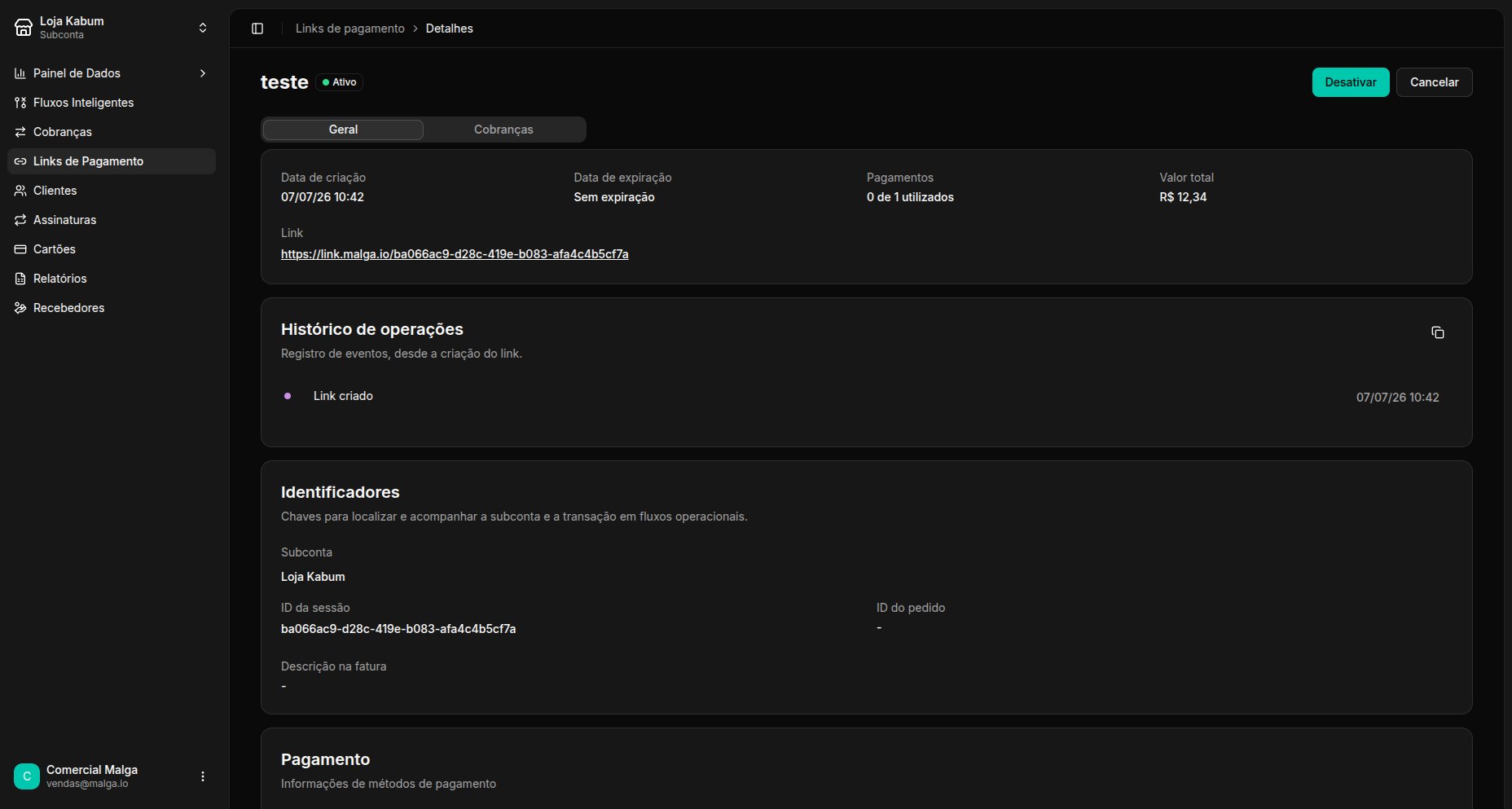
Task: Click the Descrição na fatura label
Action: [x=334, y=666]
